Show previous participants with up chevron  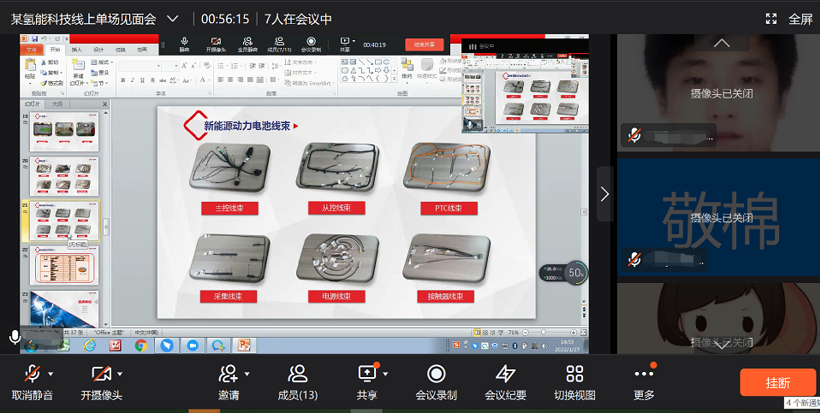click(x=722, y=43)
